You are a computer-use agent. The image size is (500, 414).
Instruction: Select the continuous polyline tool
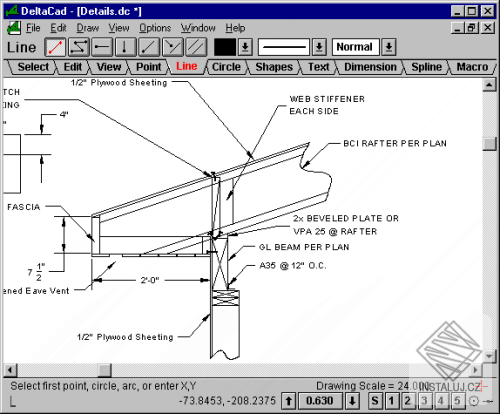pos(79,47)
